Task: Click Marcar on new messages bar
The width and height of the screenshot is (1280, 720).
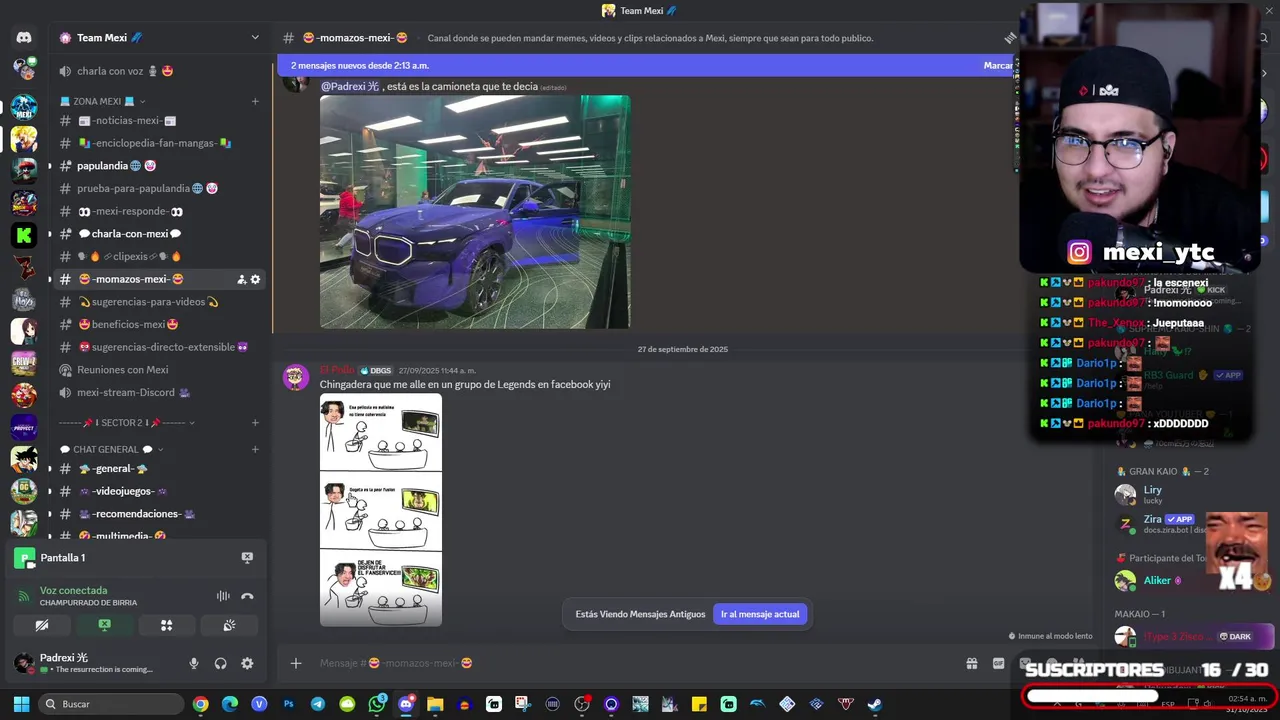Action: pos(998,65)
